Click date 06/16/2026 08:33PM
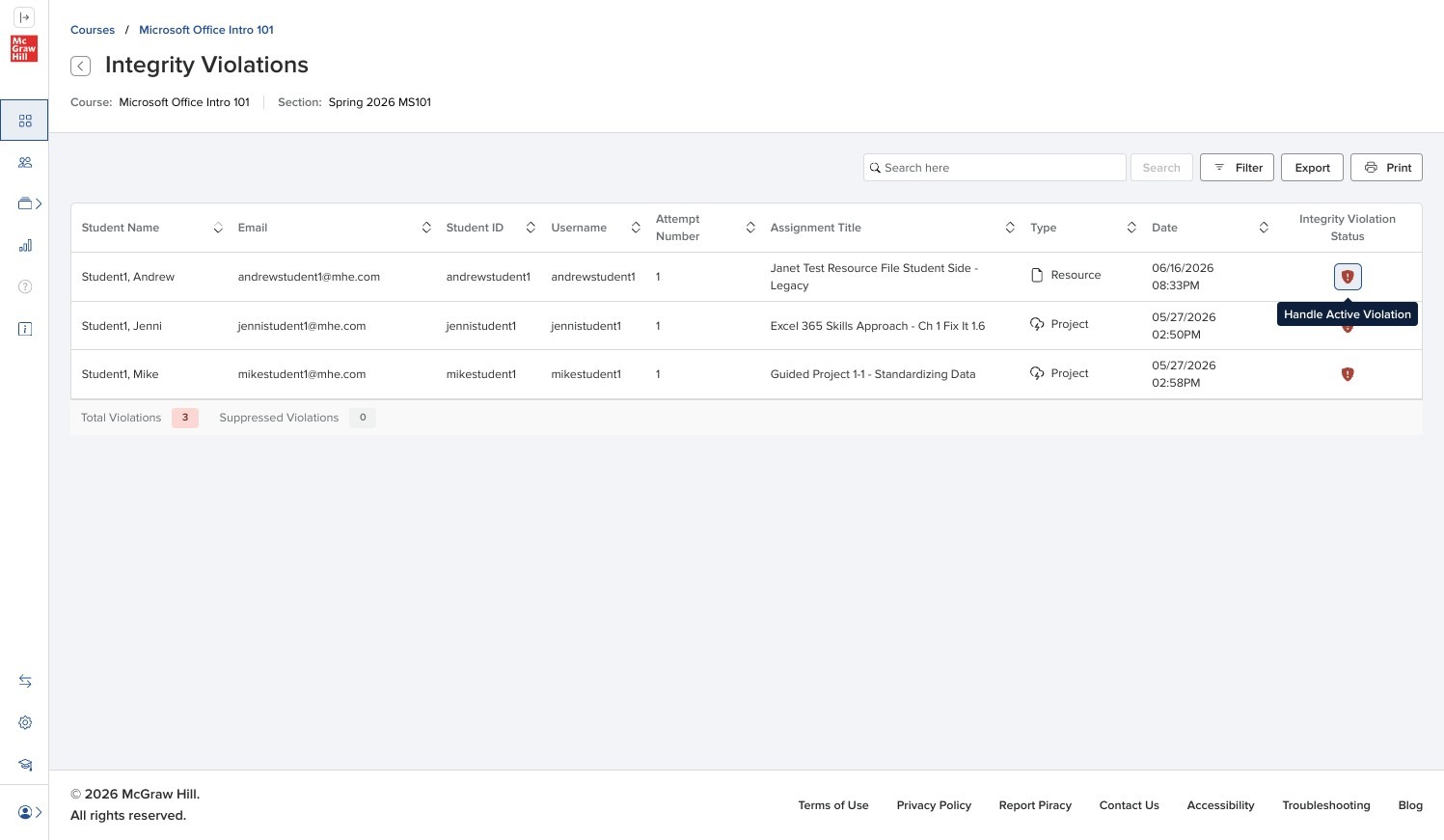The image size is (1444, 840). (1183, 277)
